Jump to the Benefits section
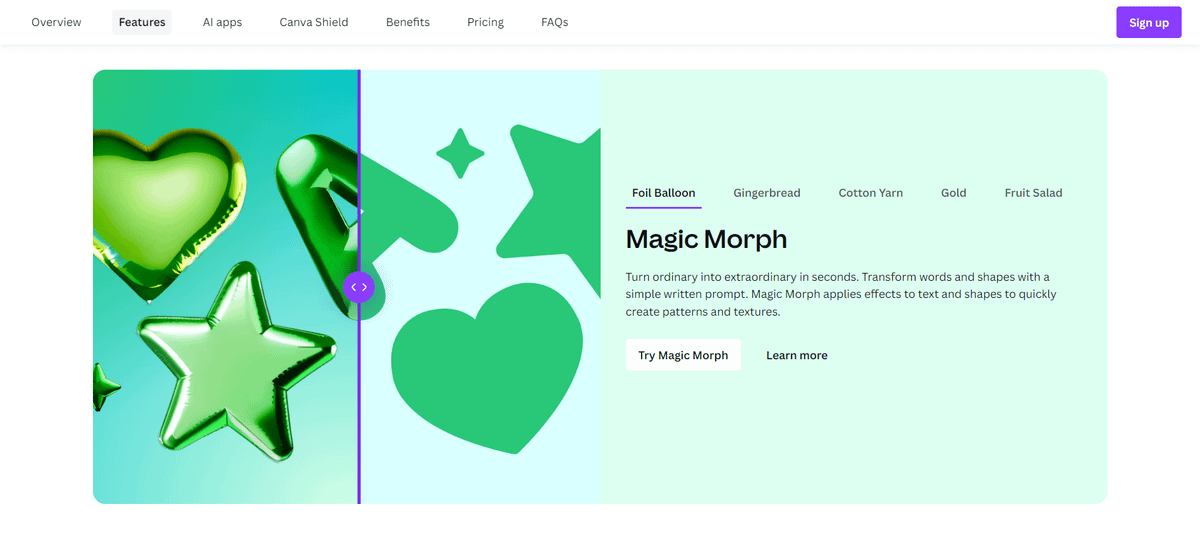The height and width of the screenshot is (549, 1200). 408,22
